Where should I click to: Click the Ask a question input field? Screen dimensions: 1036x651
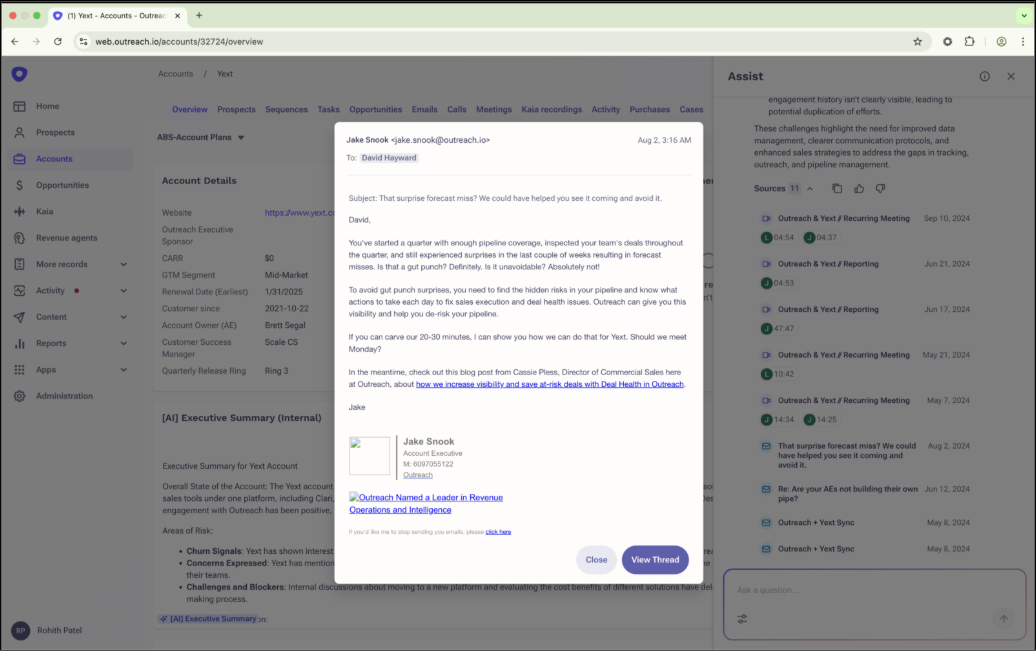(874, 590)
